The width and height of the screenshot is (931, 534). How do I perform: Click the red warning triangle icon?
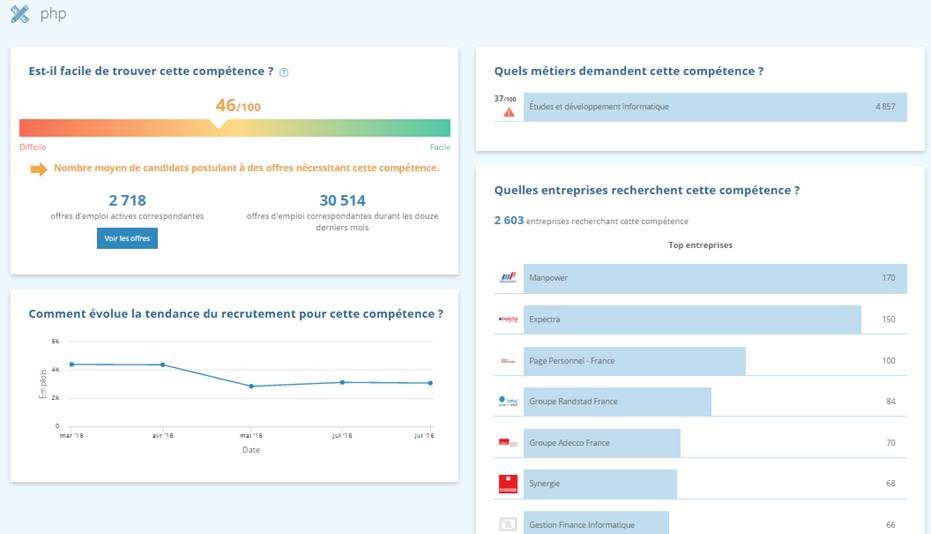[x=509, y=112]
